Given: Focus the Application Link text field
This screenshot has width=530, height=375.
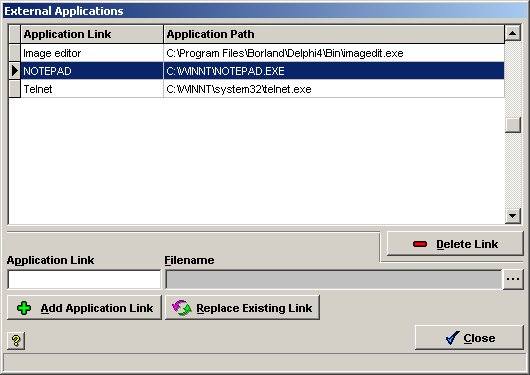Looking at the screenshot, I should click(x=84, y=279).
